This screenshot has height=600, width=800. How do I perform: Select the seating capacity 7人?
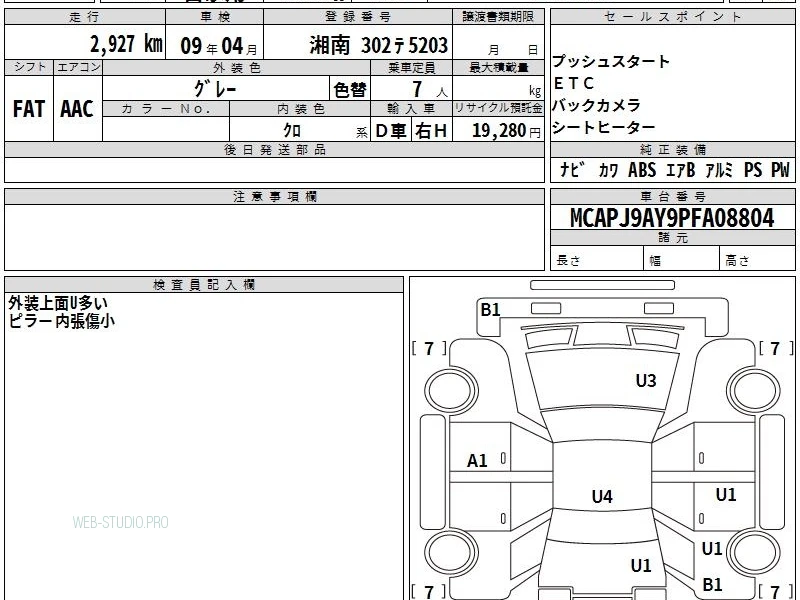(429, 90)
